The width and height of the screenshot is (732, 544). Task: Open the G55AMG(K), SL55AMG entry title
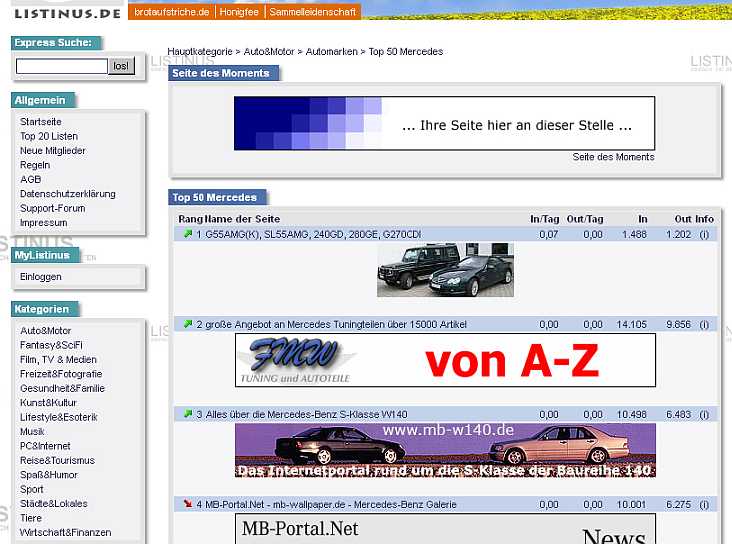[313, 234]
